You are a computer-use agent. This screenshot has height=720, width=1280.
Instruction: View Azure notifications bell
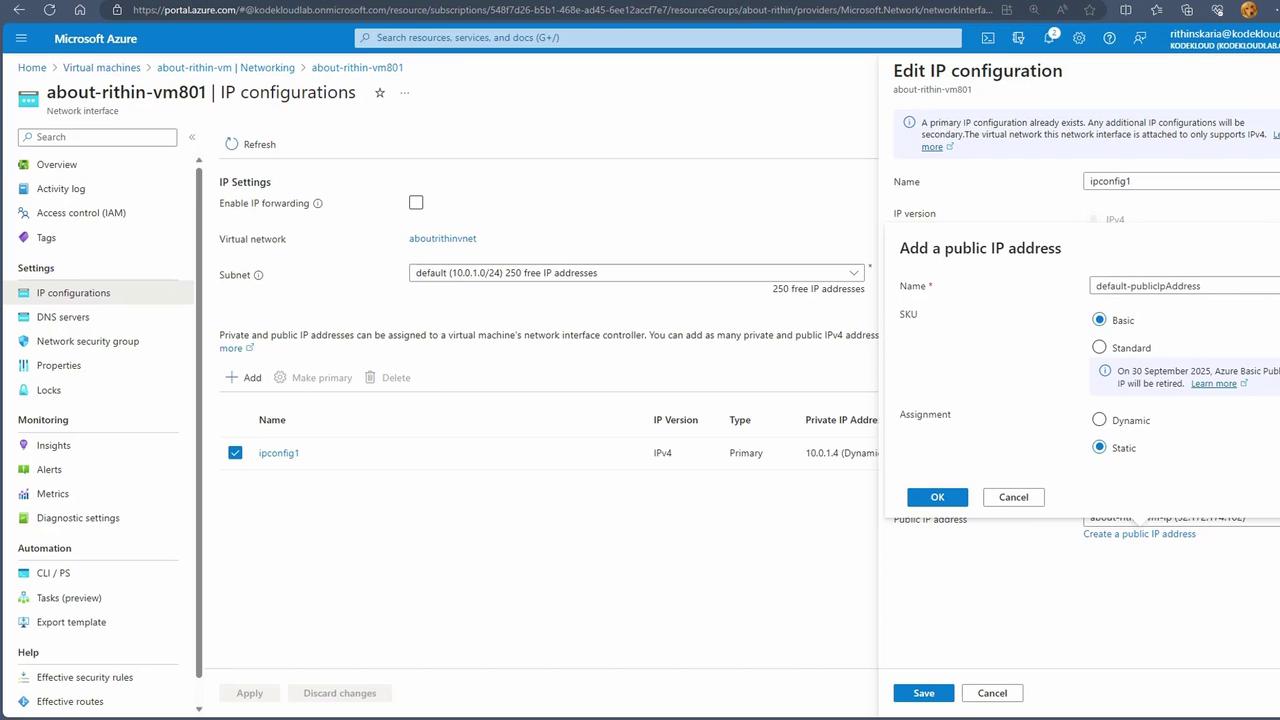[x=1050, y=37]
